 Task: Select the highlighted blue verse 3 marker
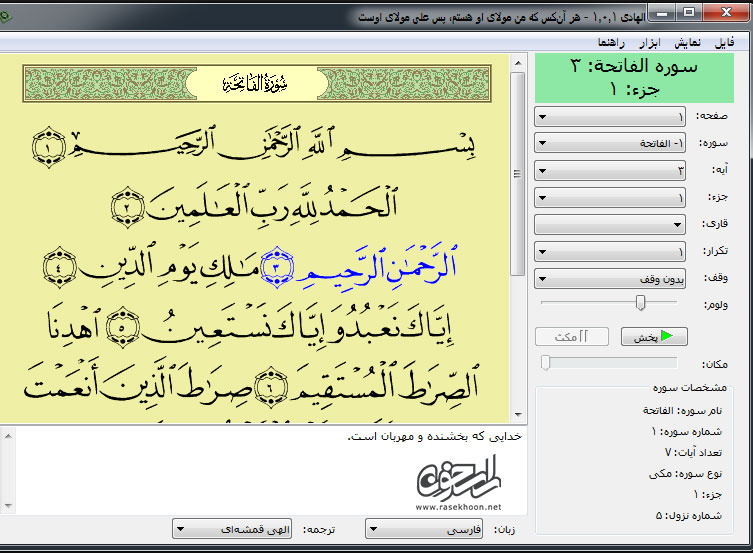tap(275, 267)
